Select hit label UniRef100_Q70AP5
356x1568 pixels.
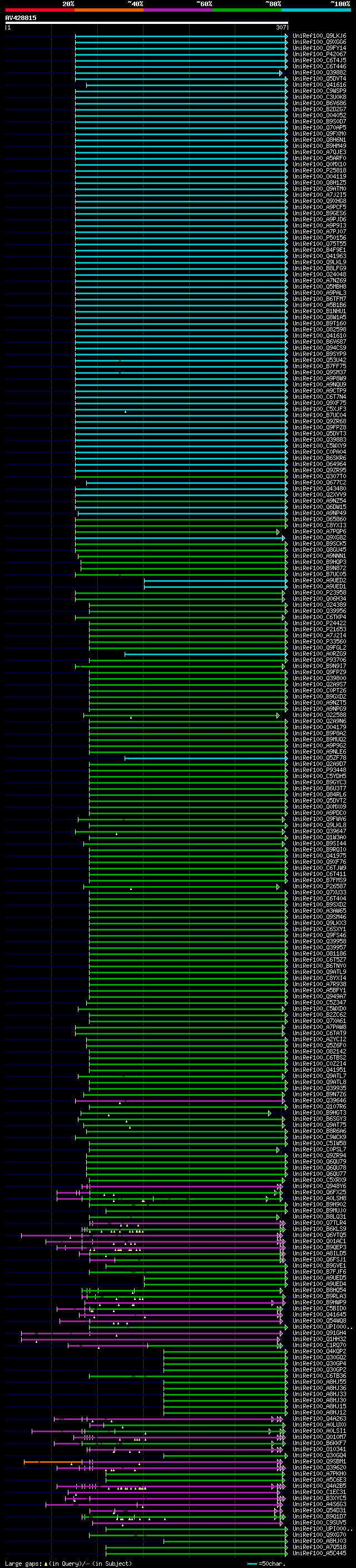[319, 128]
